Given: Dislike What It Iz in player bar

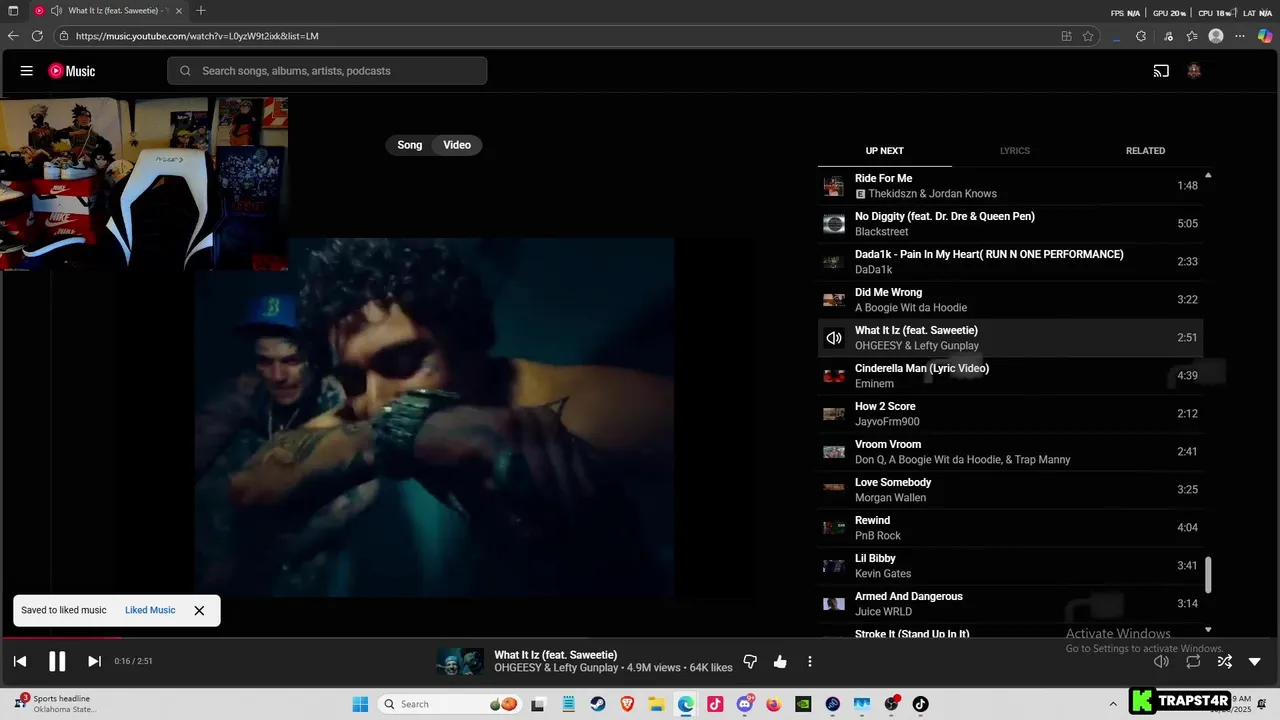Looking at the screenshot, I should click(x=750, y=662).
